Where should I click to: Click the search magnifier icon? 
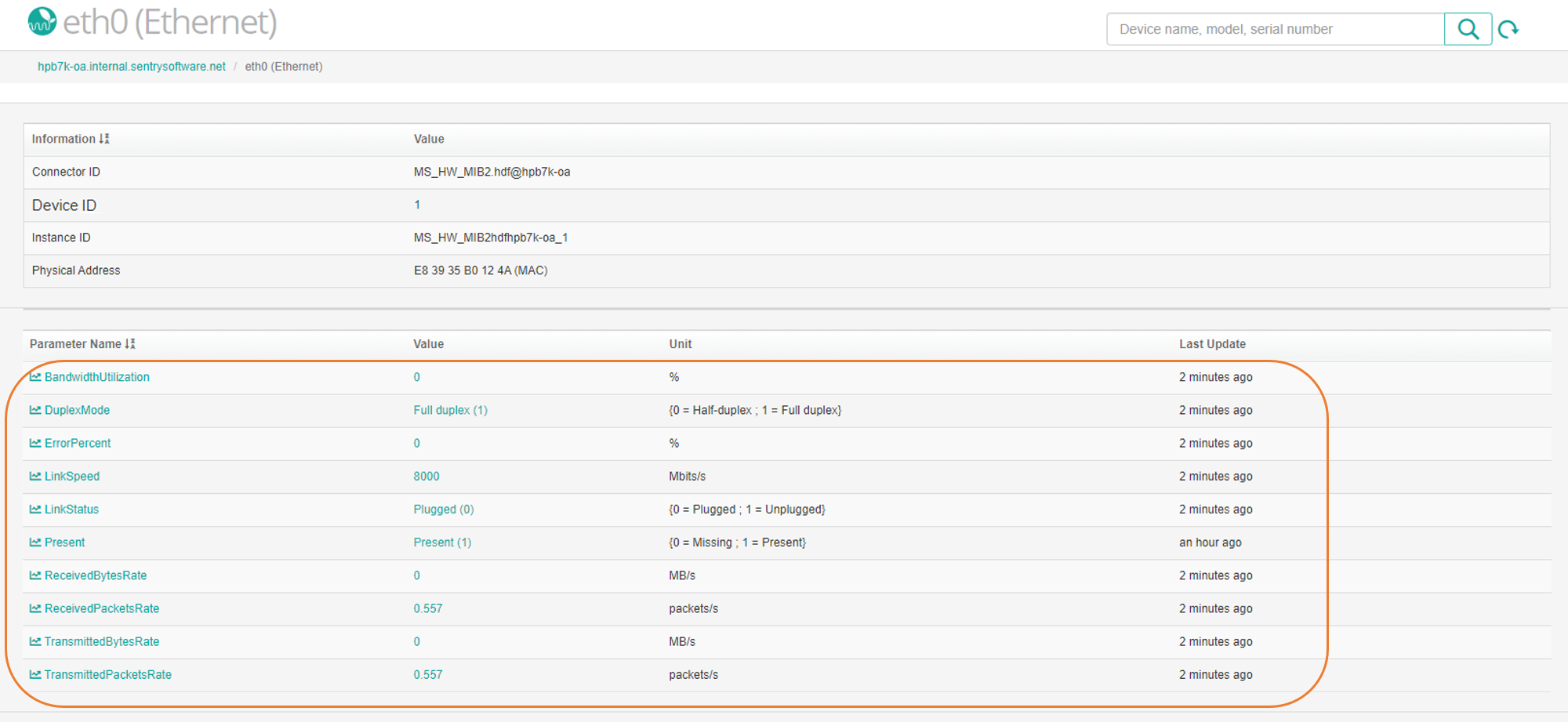1468,28
